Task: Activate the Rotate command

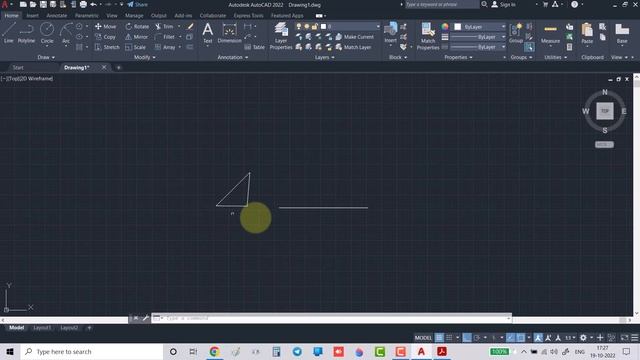Action: [x=137, y=27]
